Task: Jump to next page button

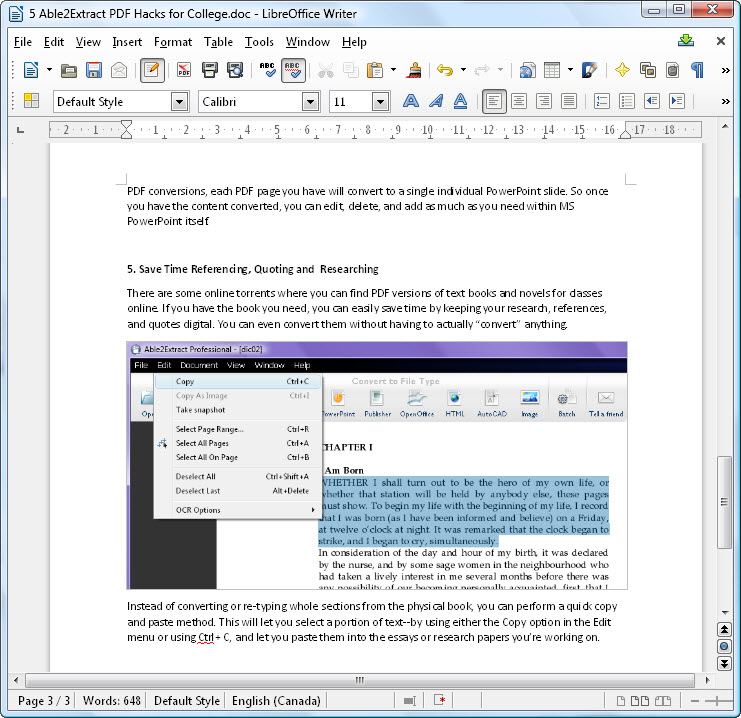Action: tap(724, 663)
